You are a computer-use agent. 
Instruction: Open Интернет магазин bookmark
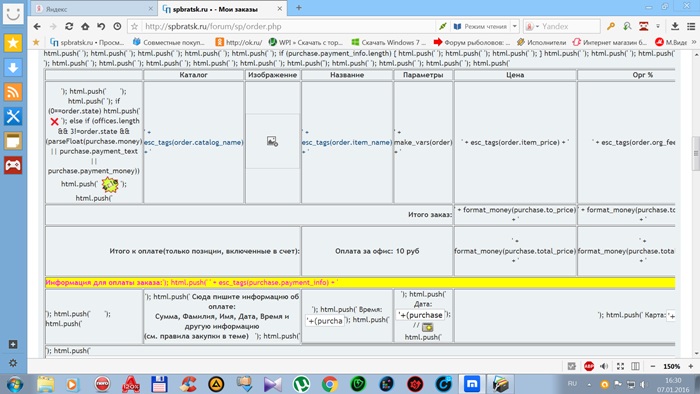pos(609,42)
